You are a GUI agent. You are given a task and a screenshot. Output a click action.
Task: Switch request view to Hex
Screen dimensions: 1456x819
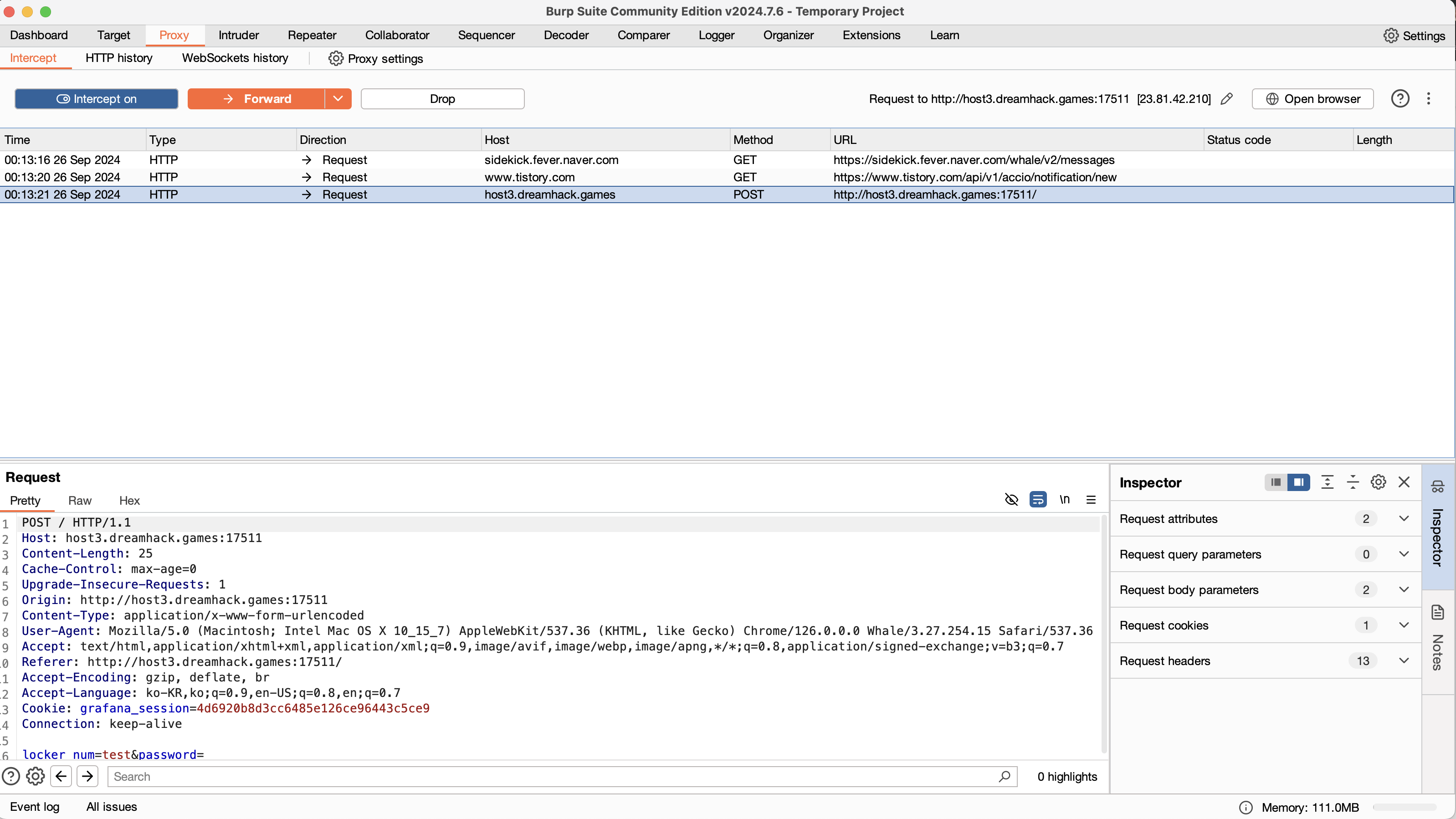point(129,500)
